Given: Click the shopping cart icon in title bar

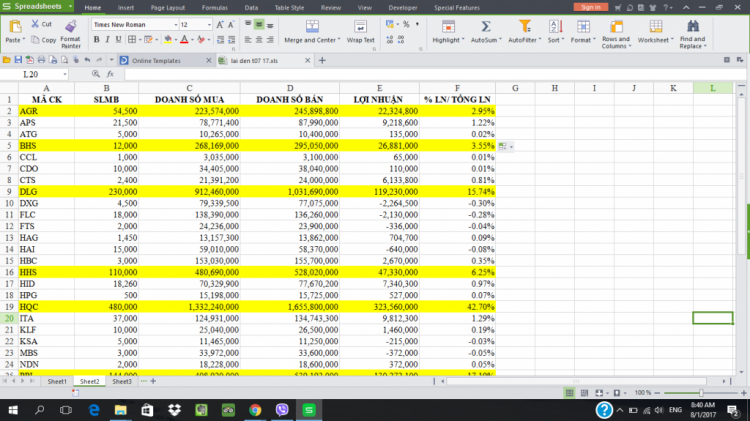Looking at the screenshot, I should (618, 8).
